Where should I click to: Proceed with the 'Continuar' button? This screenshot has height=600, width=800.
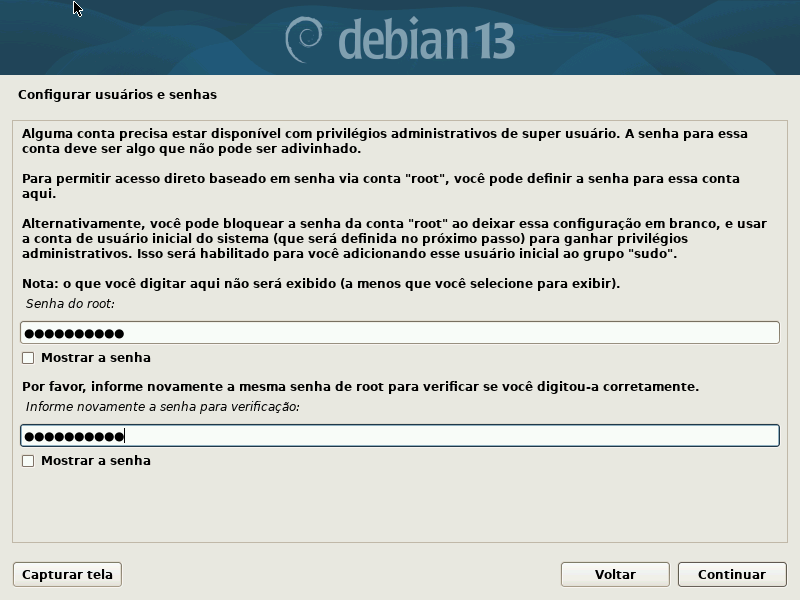pos(732,574)
